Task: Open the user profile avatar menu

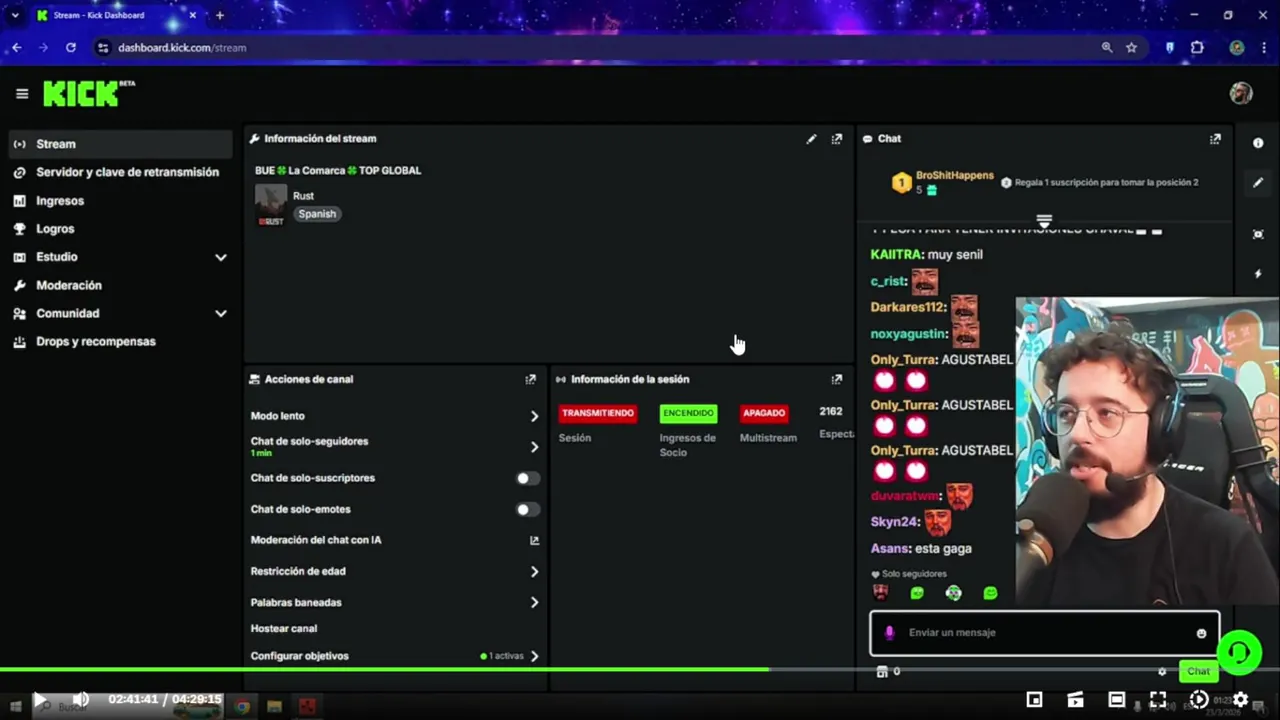Action: pos(1241,93)
